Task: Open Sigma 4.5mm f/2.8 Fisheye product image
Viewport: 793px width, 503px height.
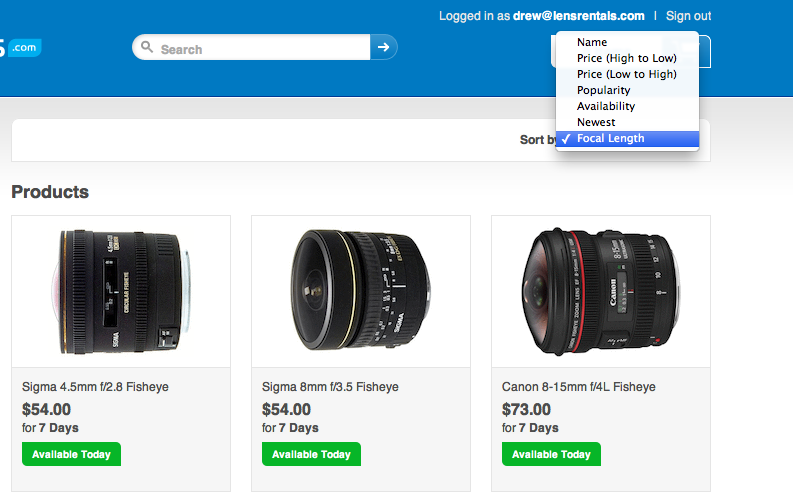Action: point(121,291)
